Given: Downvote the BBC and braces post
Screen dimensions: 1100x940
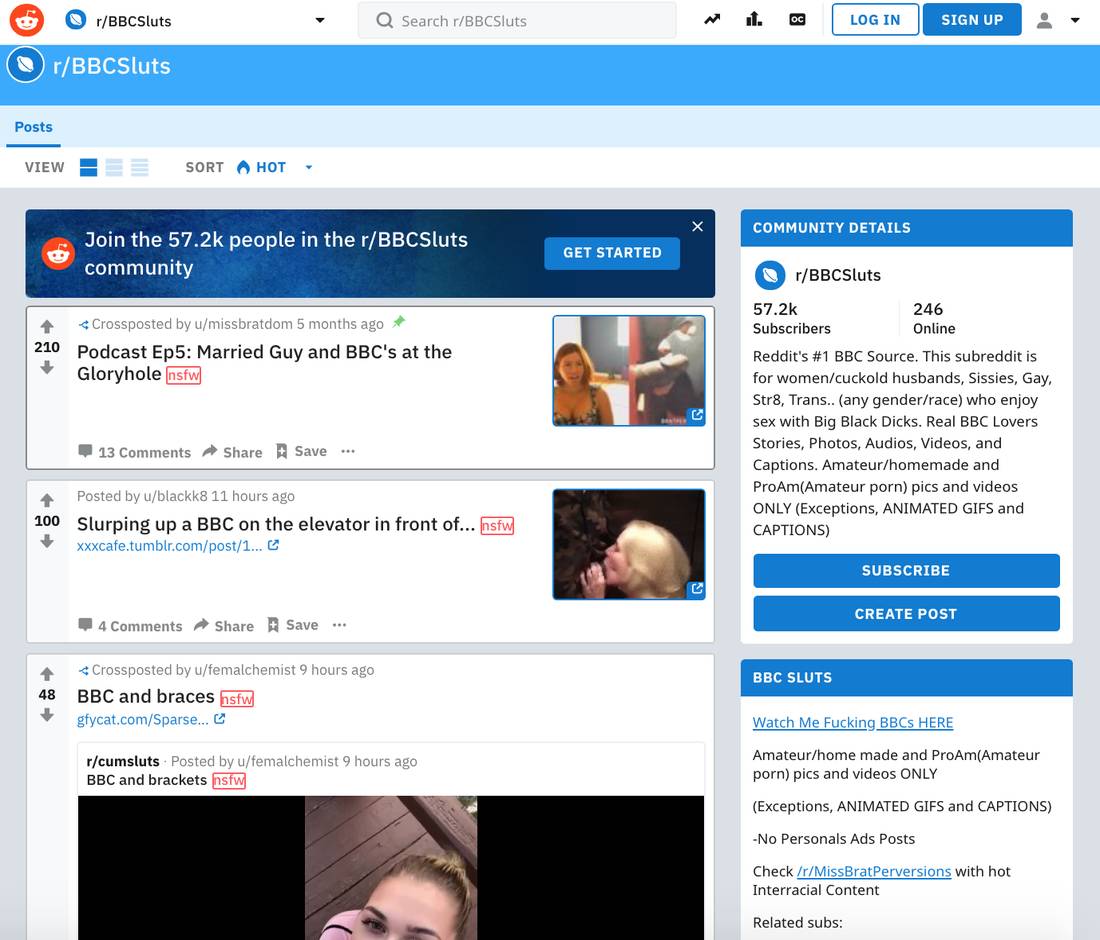Looking at the screenshot, I should pos(47,715).
